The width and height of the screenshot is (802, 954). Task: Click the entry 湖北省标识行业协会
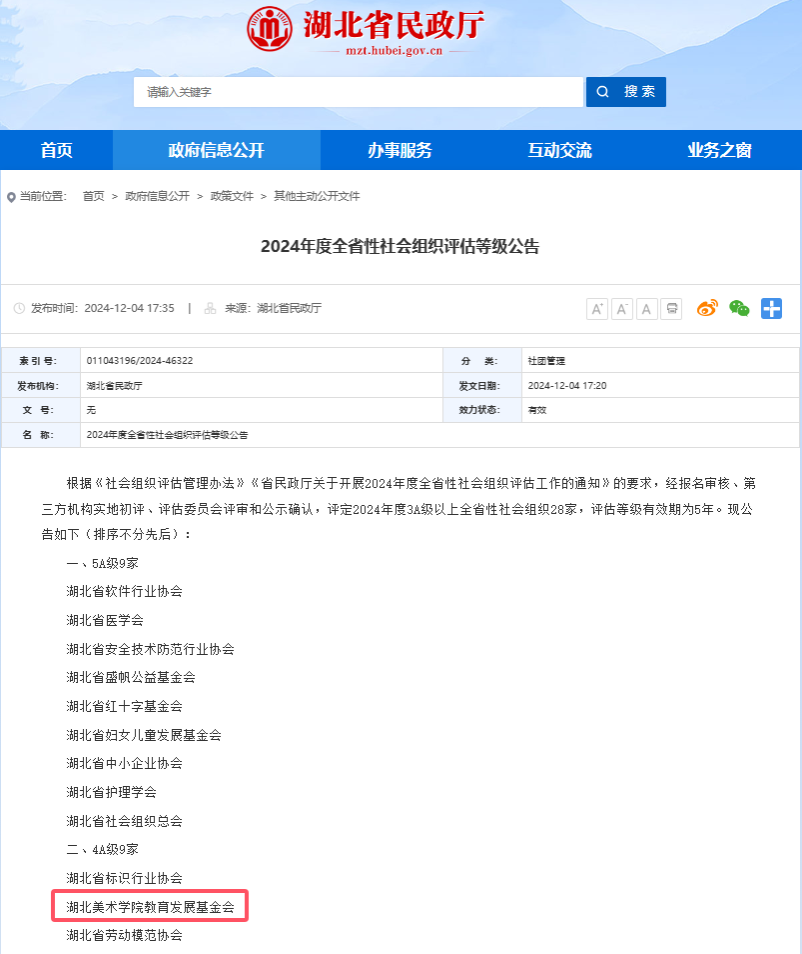[x=125, y=879]
